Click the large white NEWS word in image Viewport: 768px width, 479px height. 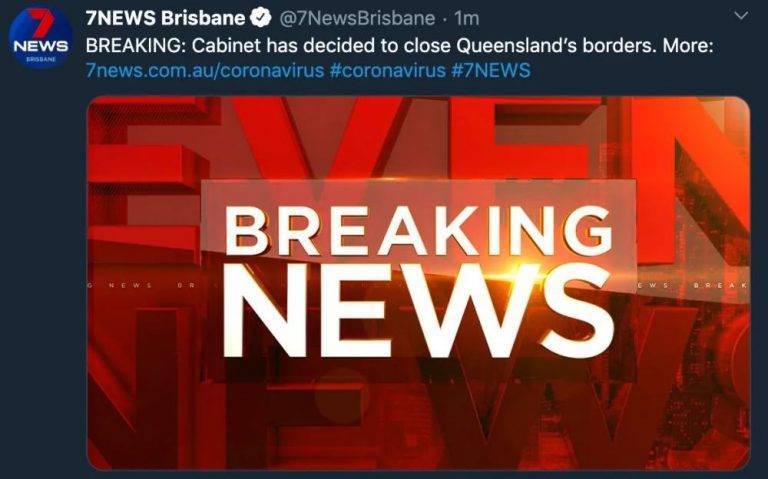pos(419,311)
